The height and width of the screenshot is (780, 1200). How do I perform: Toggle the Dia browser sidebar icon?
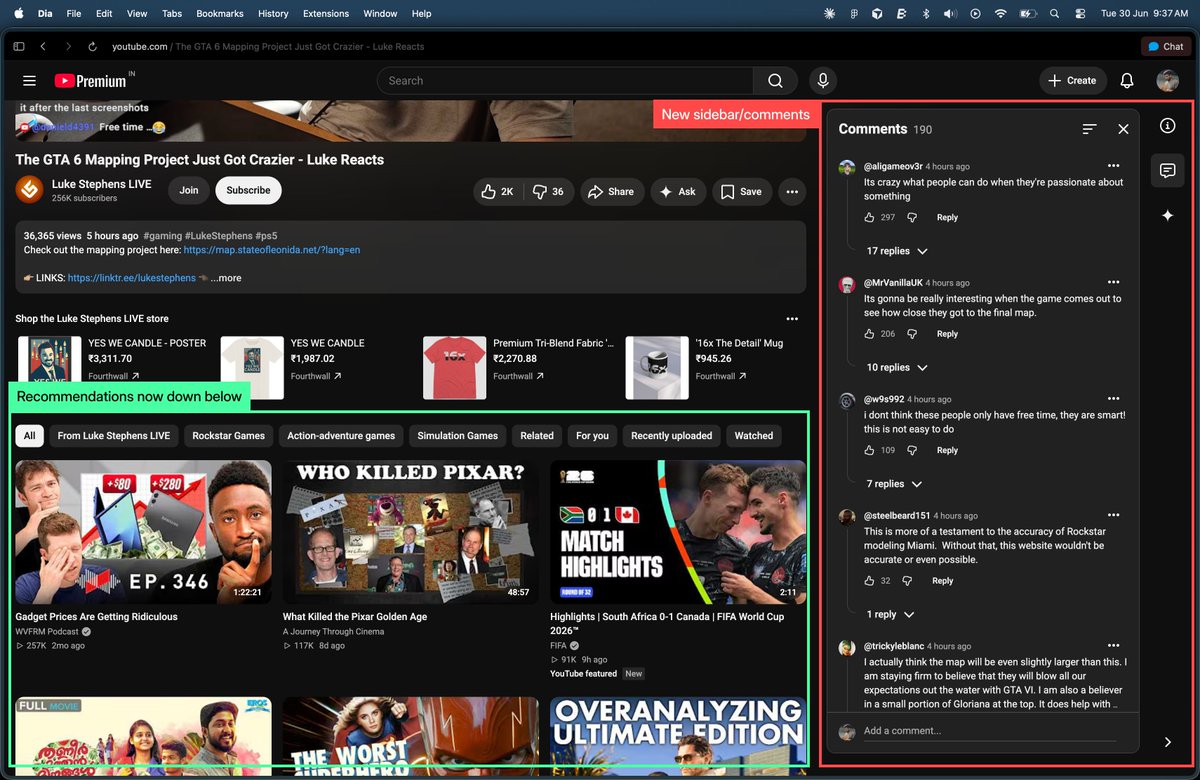pos(19,47)
